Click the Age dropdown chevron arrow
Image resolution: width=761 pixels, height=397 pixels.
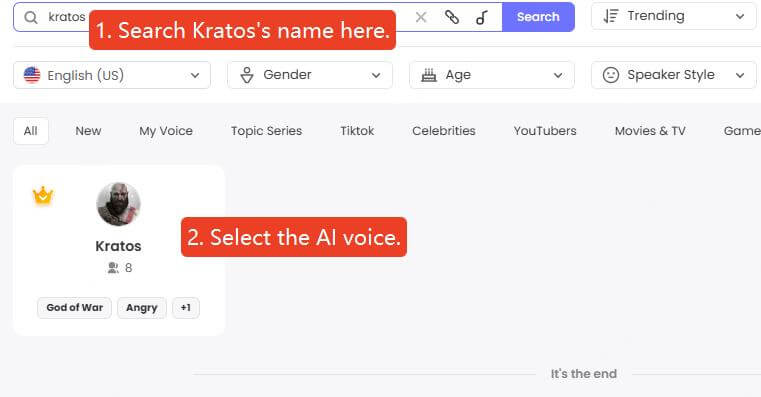coord(558,75)
